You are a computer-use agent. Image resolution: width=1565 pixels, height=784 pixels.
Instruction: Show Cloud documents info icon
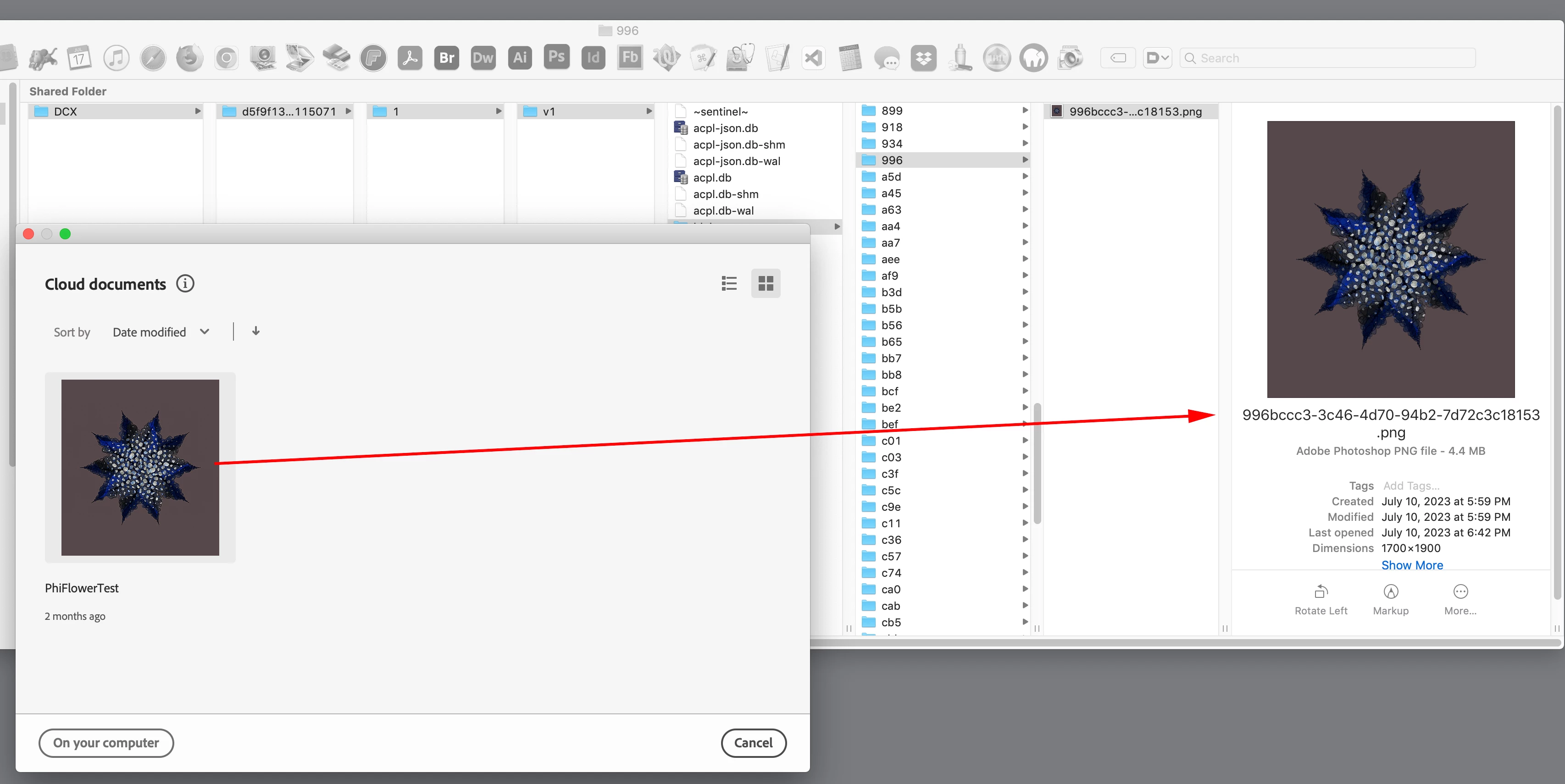pyautogui.click(x=185, y=284)
